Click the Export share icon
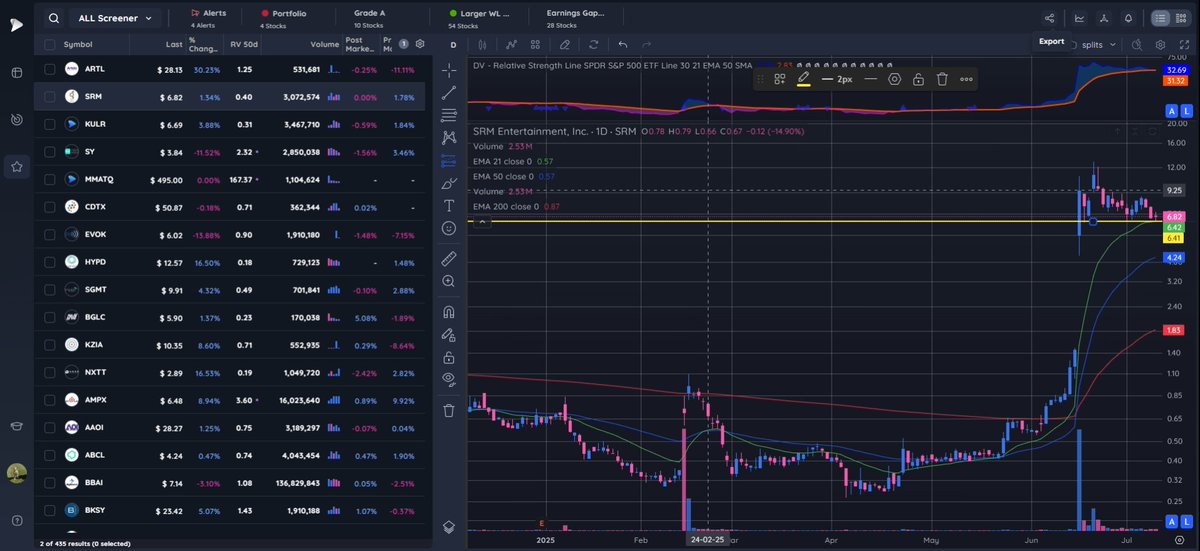Image resolution: width=1200 pixels, height=551 pixels. pos(1049,18)
